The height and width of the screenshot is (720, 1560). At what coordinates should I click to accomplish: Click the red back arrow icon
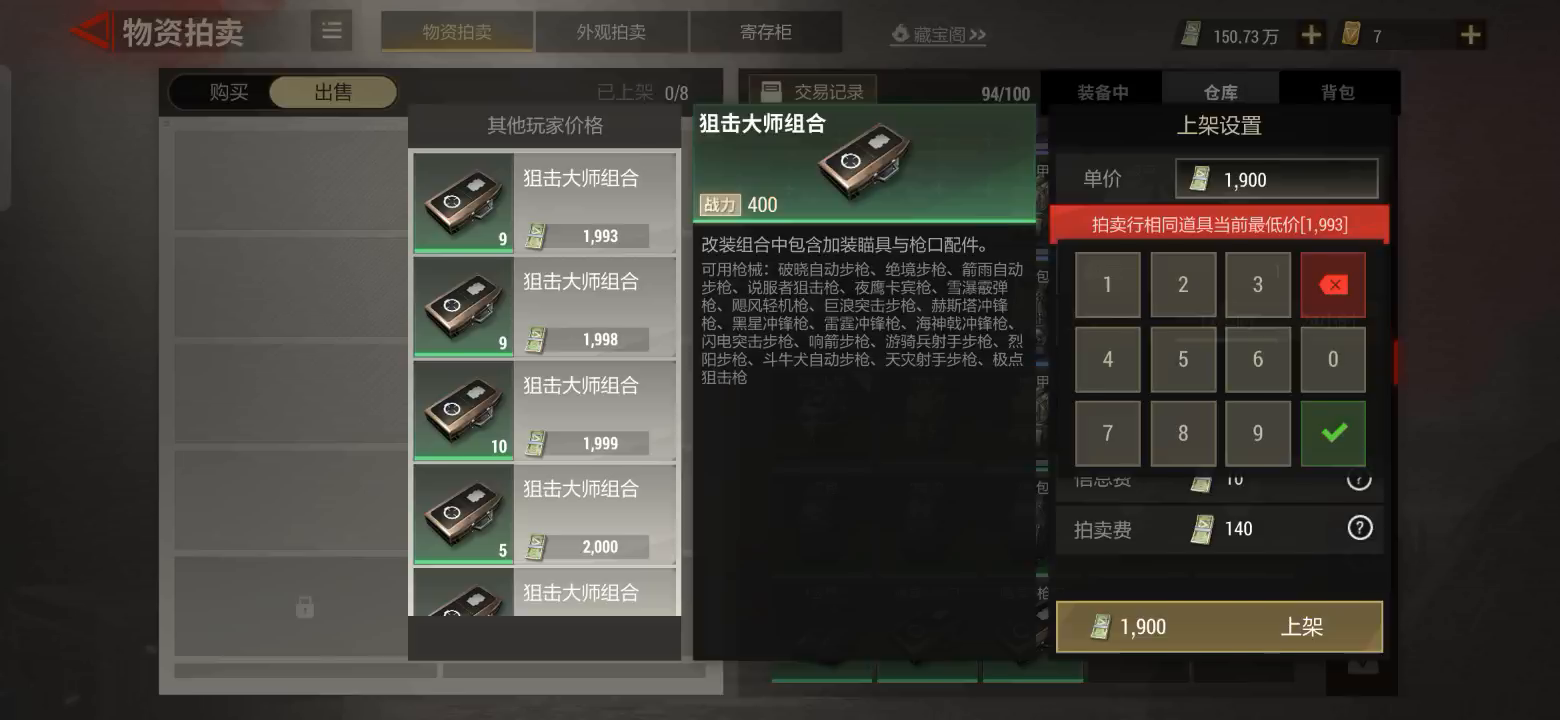pyautogui.click(x=90, y=32)
